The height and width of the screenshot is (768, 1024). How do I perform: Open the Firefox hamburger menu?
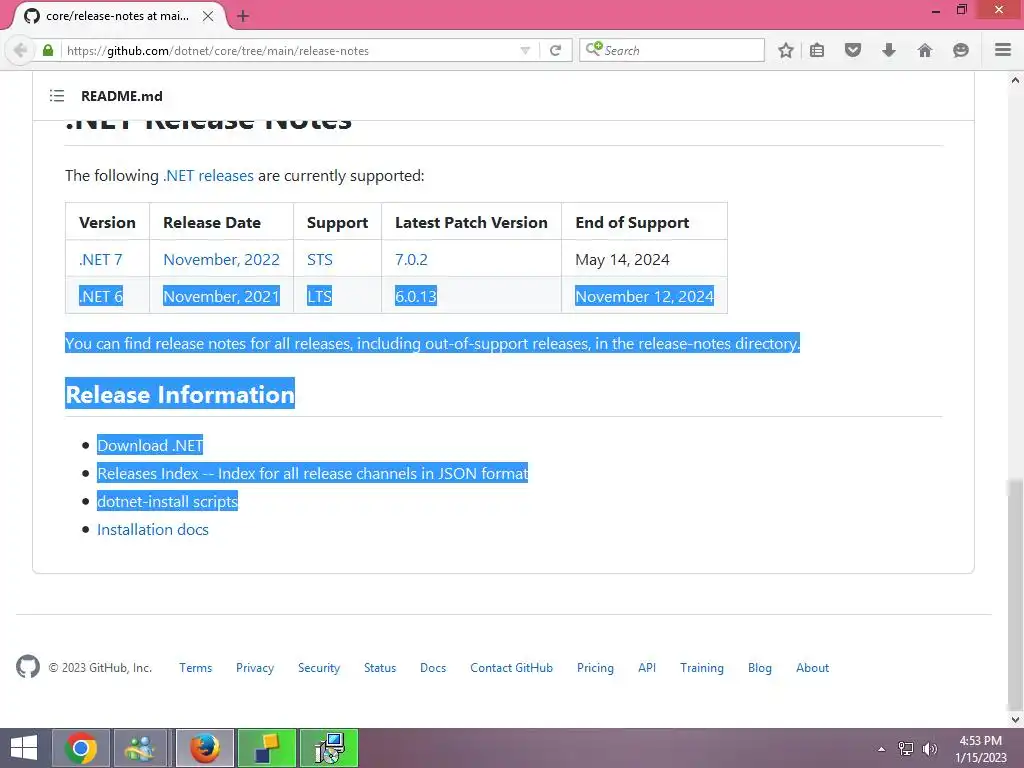coord(1003,50)
